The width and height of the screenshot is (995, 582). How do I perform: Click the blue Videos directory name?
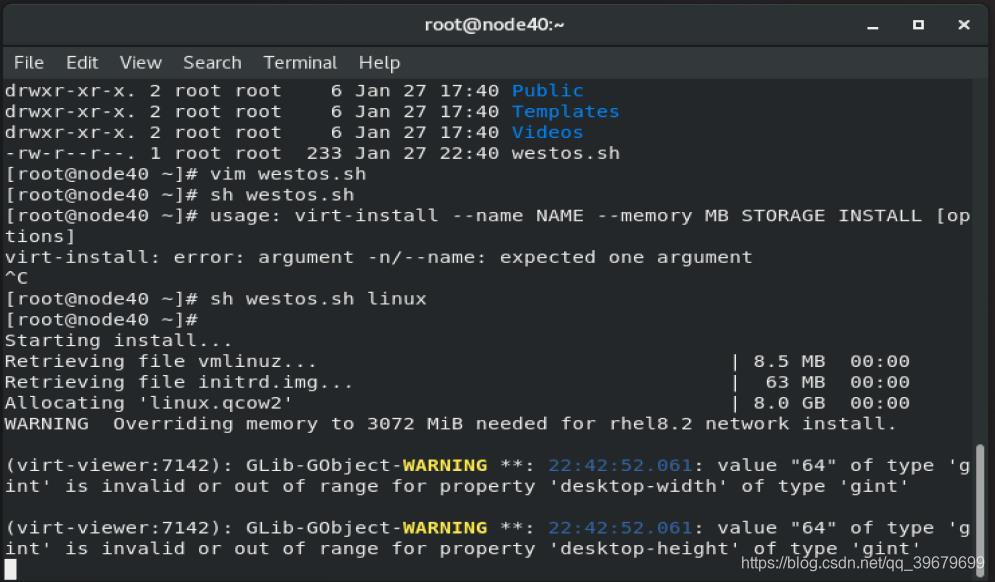click(547, 133)
